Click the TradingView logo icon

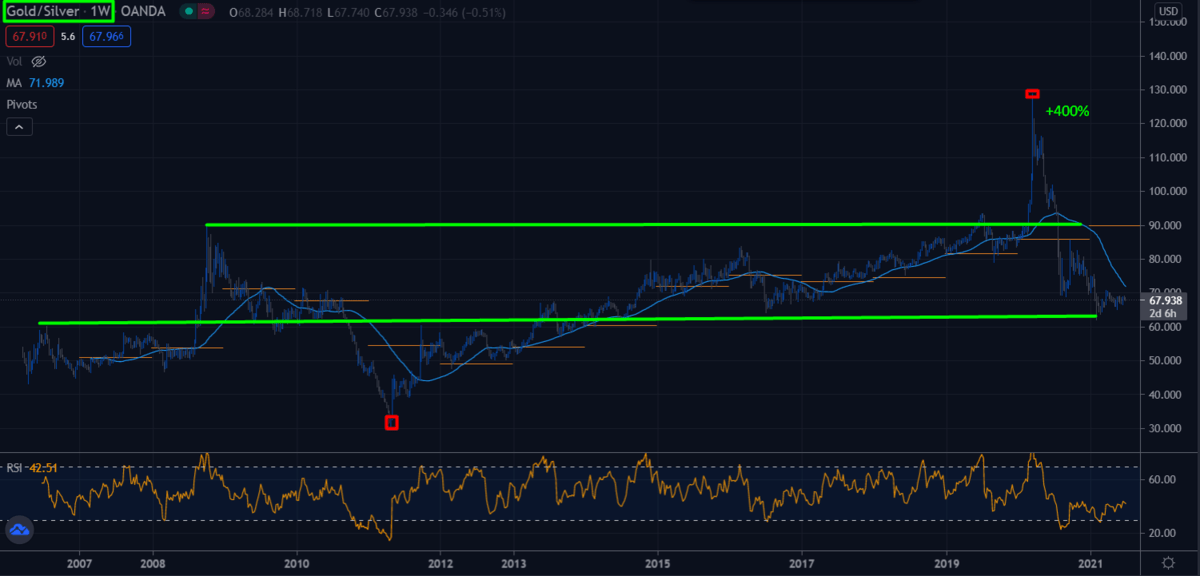[19, 531]
